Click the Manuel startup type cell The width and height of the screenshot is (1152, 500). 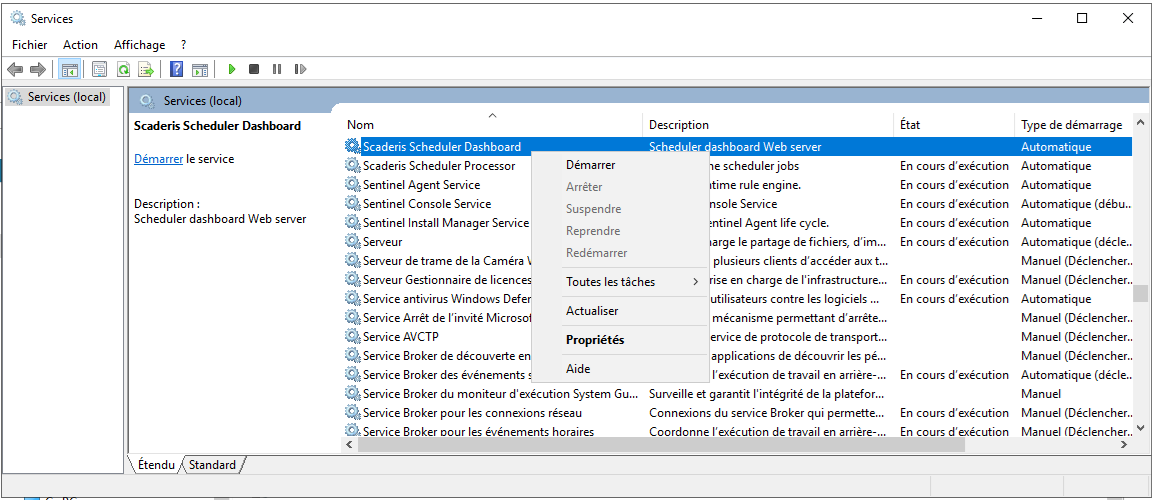[x=1040, y=394]
